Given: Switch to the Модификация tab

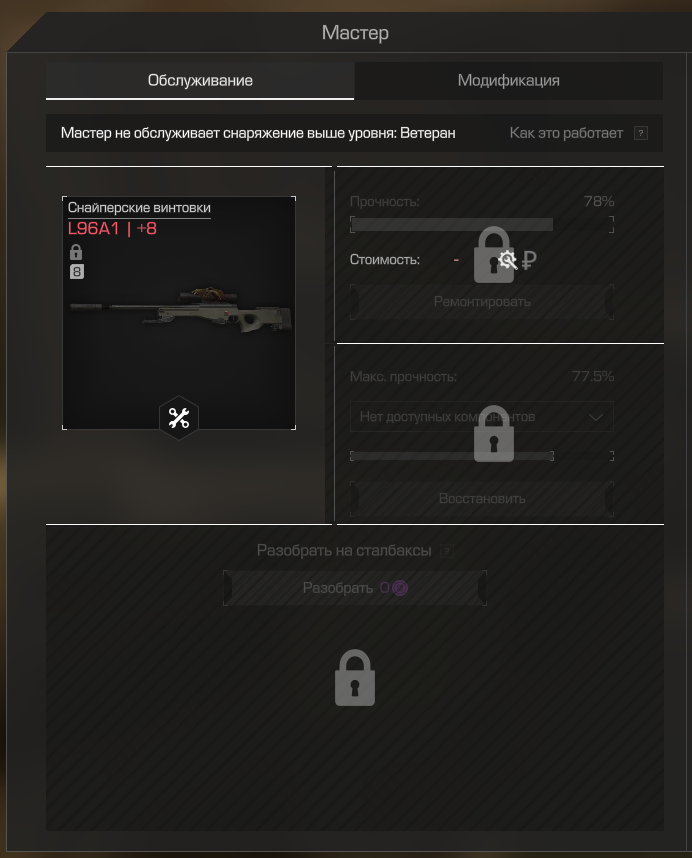Looking at the screenshot, I should [x=509, y=80].
